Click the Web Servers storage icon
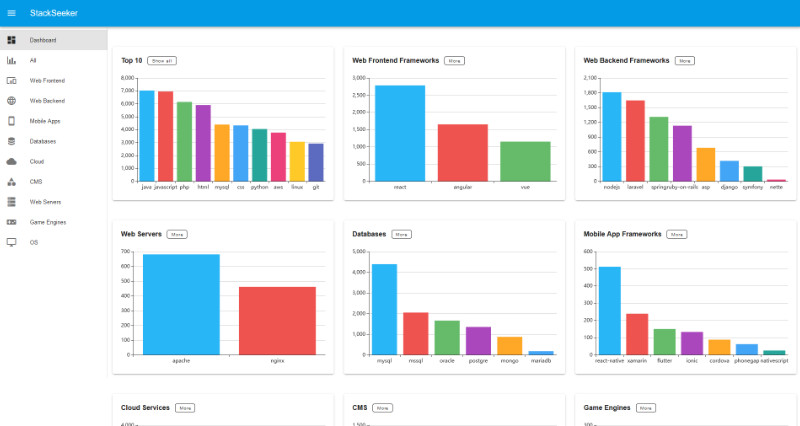This screenshot has height=426, width=800. click(11, 202)
